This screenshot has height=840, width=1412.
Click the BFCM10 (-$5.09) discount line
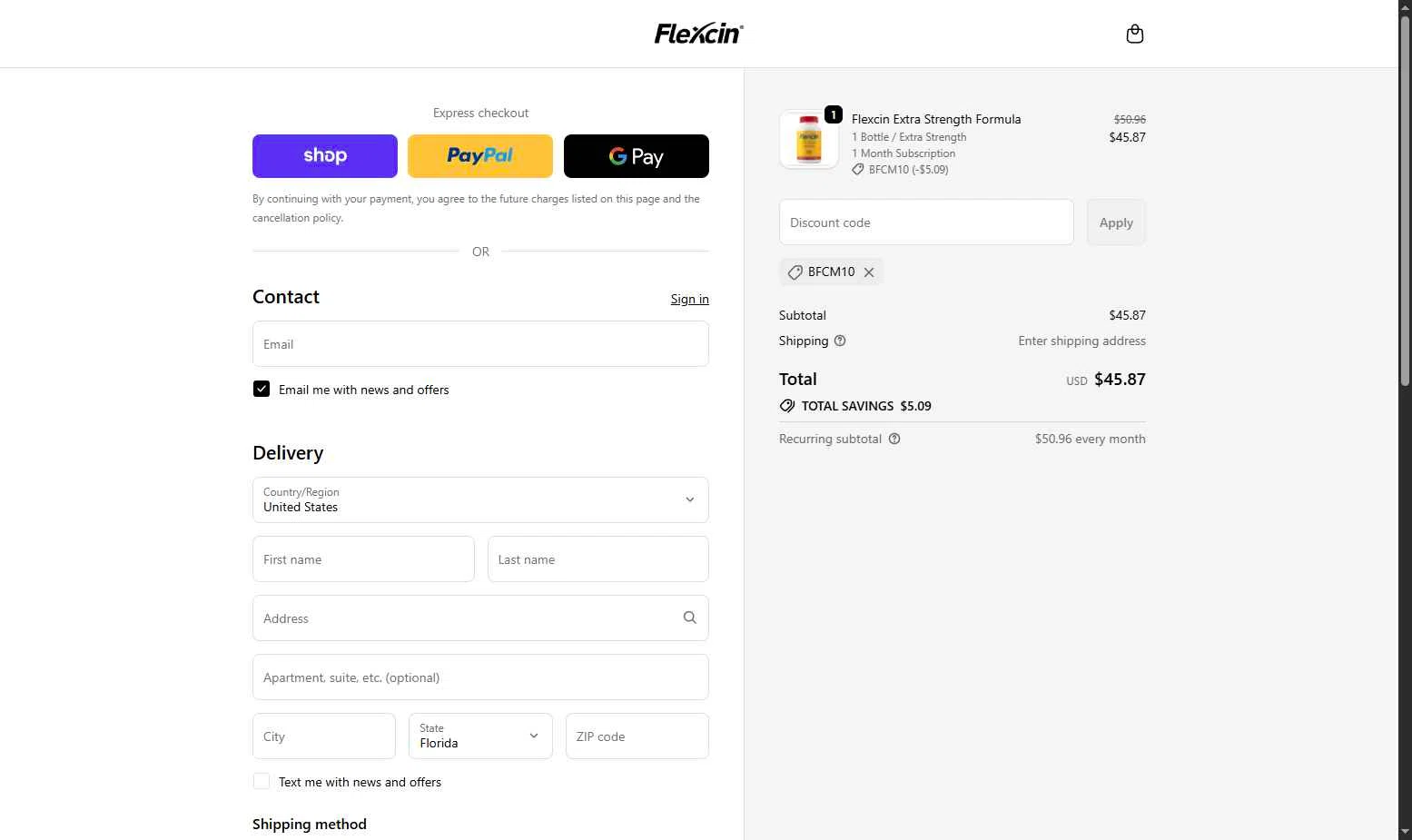(x=908, y=170)
